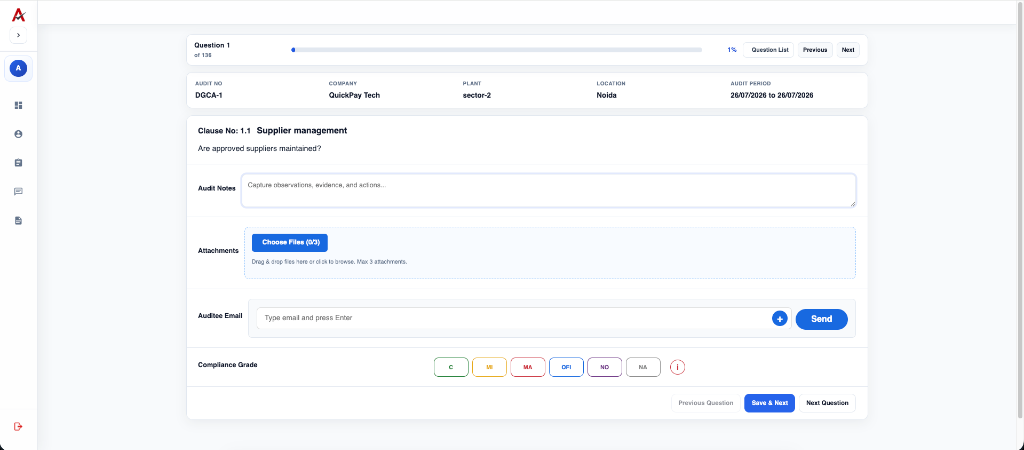1024x450 pixels.
Task: Click the plus icon to add auditee email
Action: (x=780, y=319)
